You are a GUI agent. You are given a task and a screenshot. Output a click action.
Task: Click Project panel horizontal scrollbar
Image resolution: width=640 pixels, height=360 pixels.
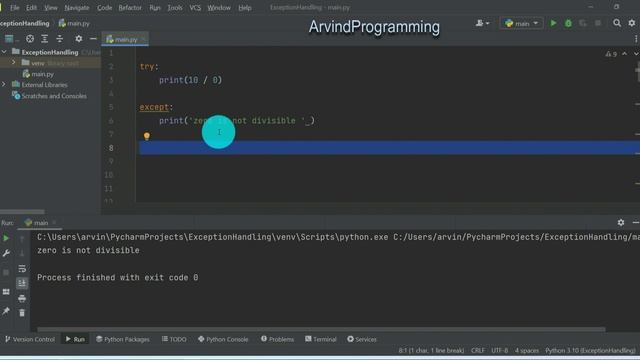tap(22, 211)
